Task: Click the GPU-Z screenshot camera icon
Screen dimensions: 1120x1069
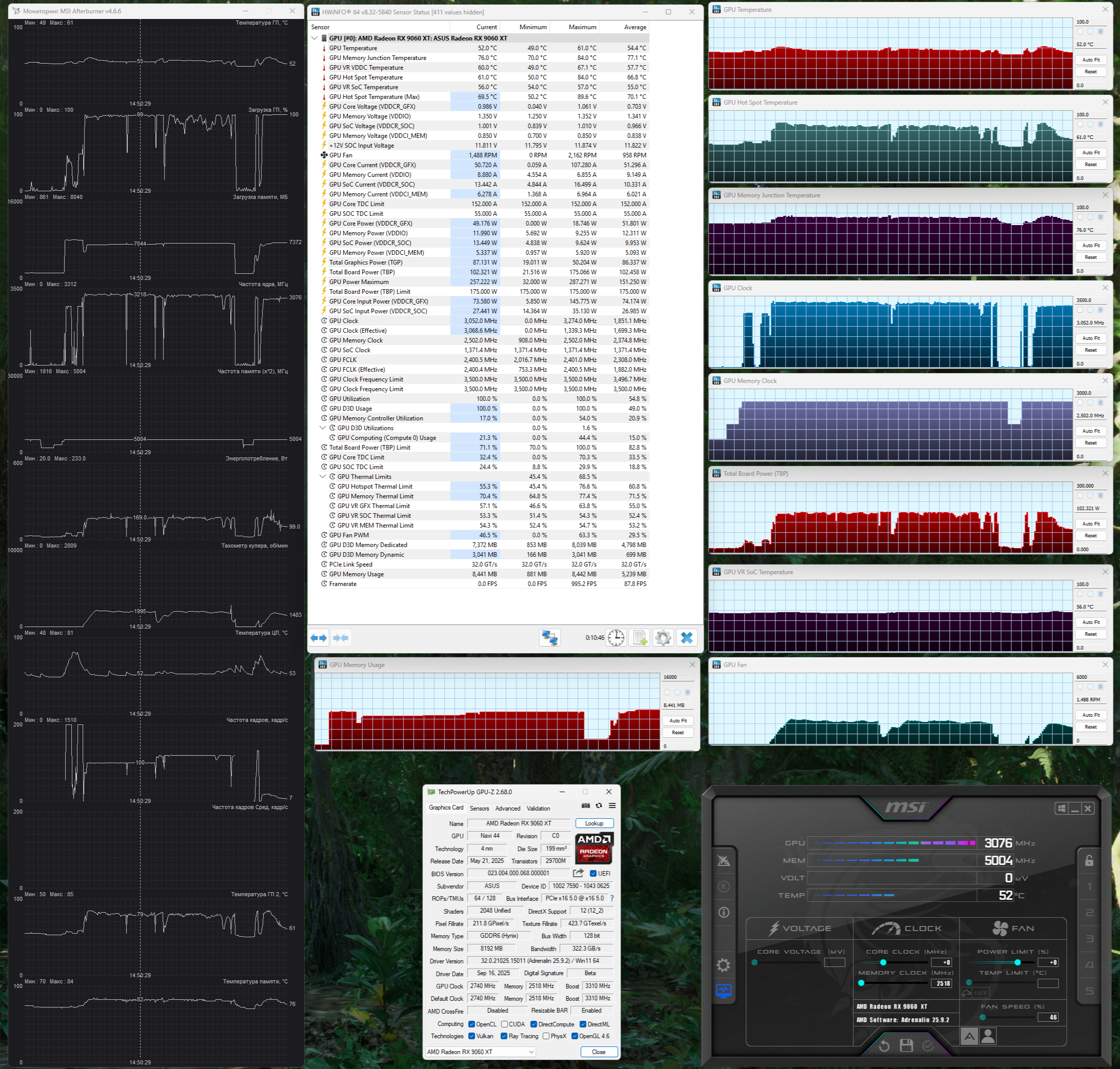Action: pyautogui.click(x=585, y=806)
